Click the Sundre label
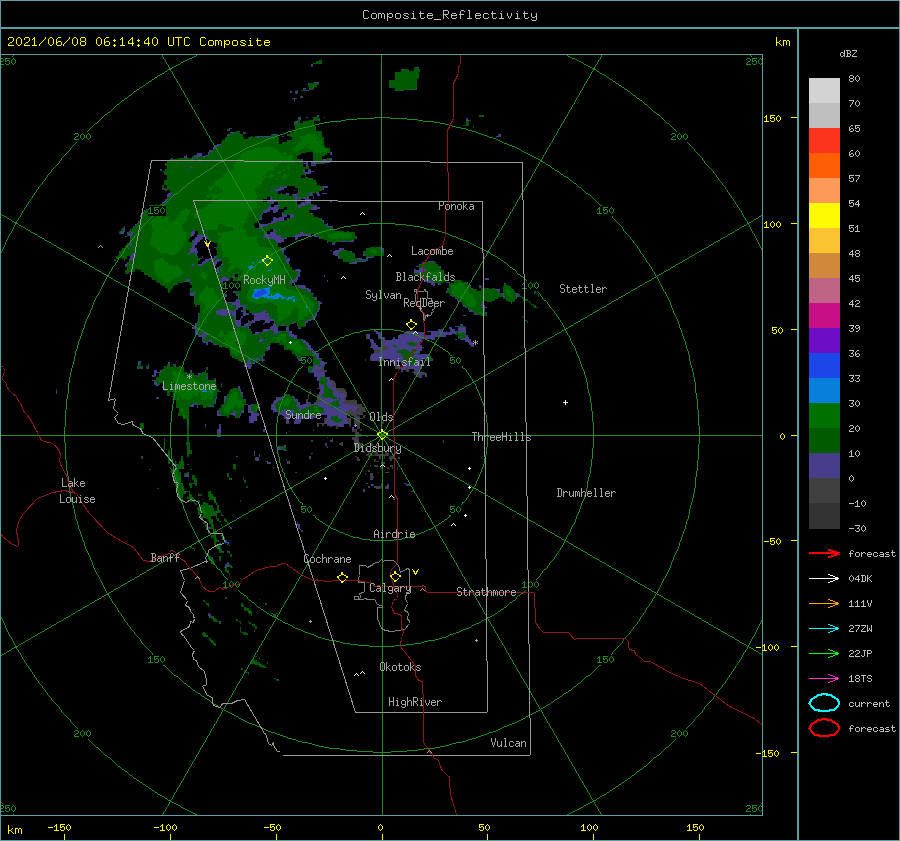The height and width of the screenshot is (841, 900). 303,414
